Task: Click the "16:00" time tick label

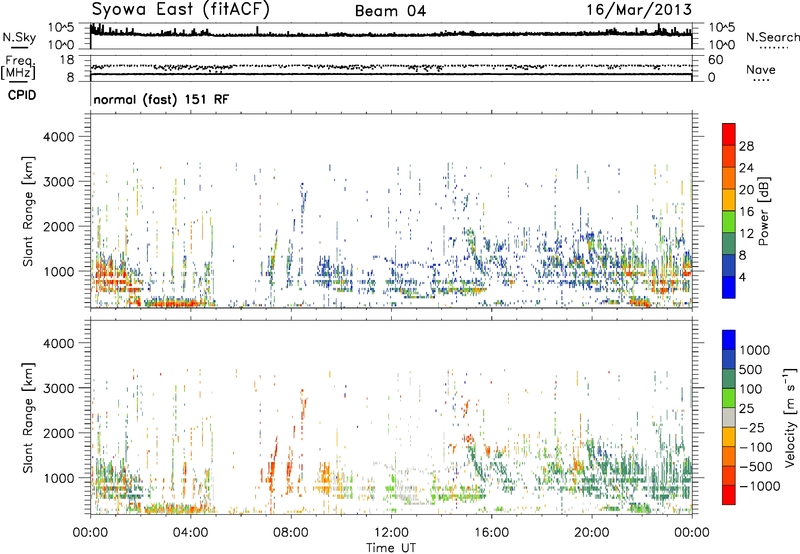Action: point(491,533)
